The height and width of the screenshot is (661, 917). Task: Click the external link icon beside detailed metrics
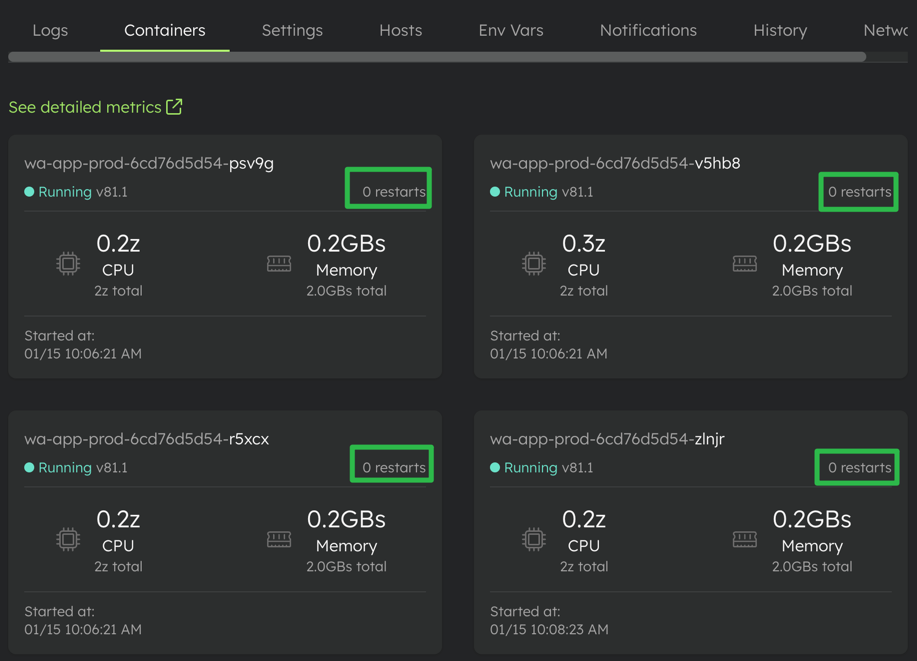[174, 107]
